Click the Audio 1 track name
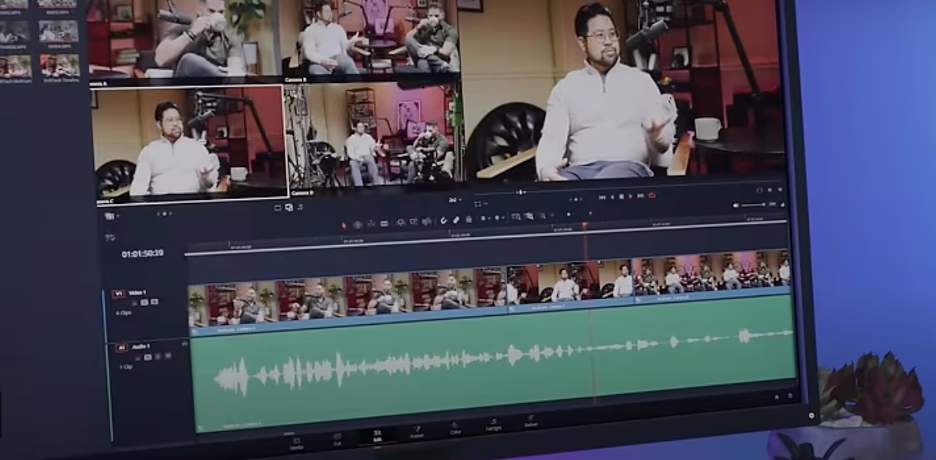 [x=141, y=347]
